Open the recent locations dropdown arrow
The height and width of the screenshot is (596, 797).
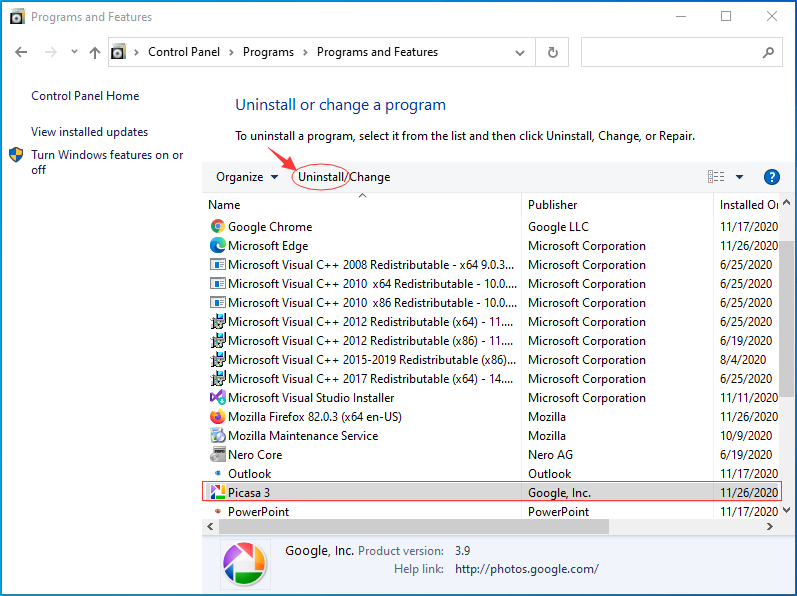pos(74,51)
